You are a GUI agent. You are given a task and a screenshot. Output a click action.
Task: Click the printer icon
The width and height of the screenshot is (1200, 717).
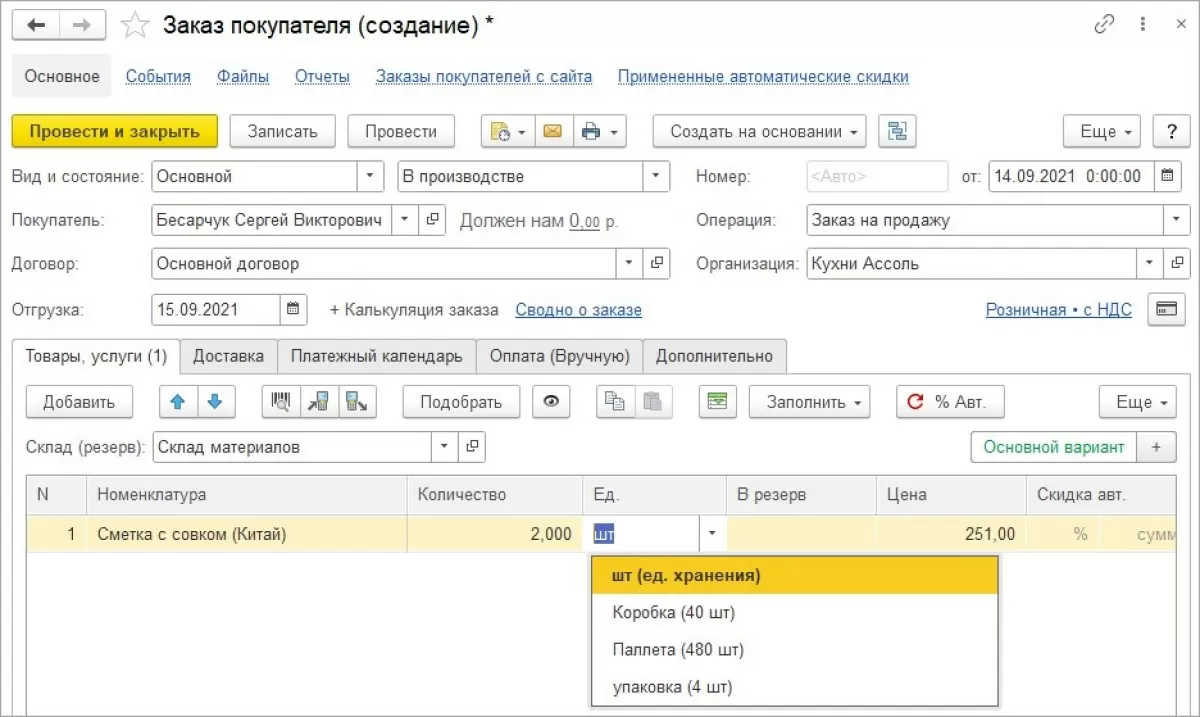click(x=592, y=131)
